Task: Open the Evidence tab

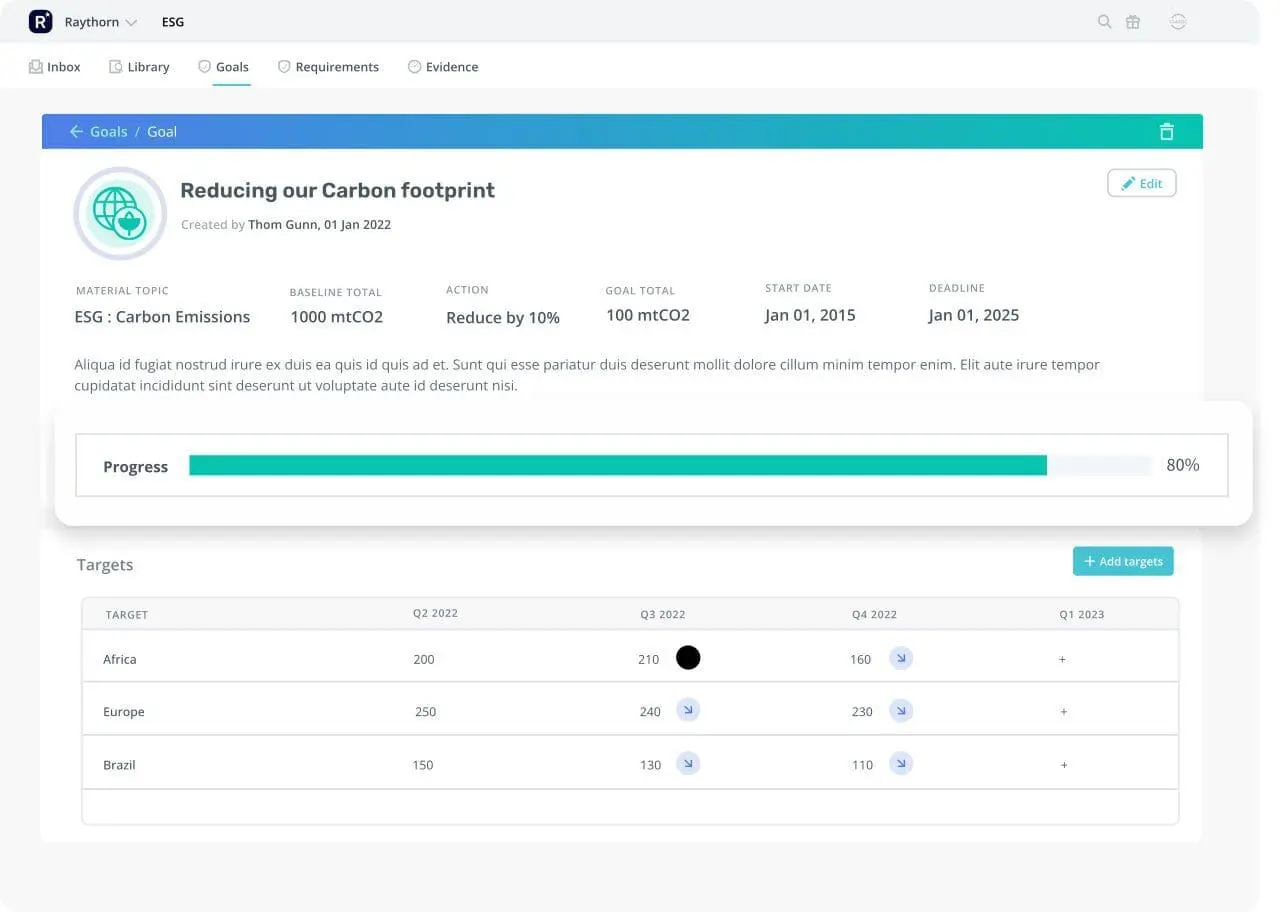Action: coord(443,67)
